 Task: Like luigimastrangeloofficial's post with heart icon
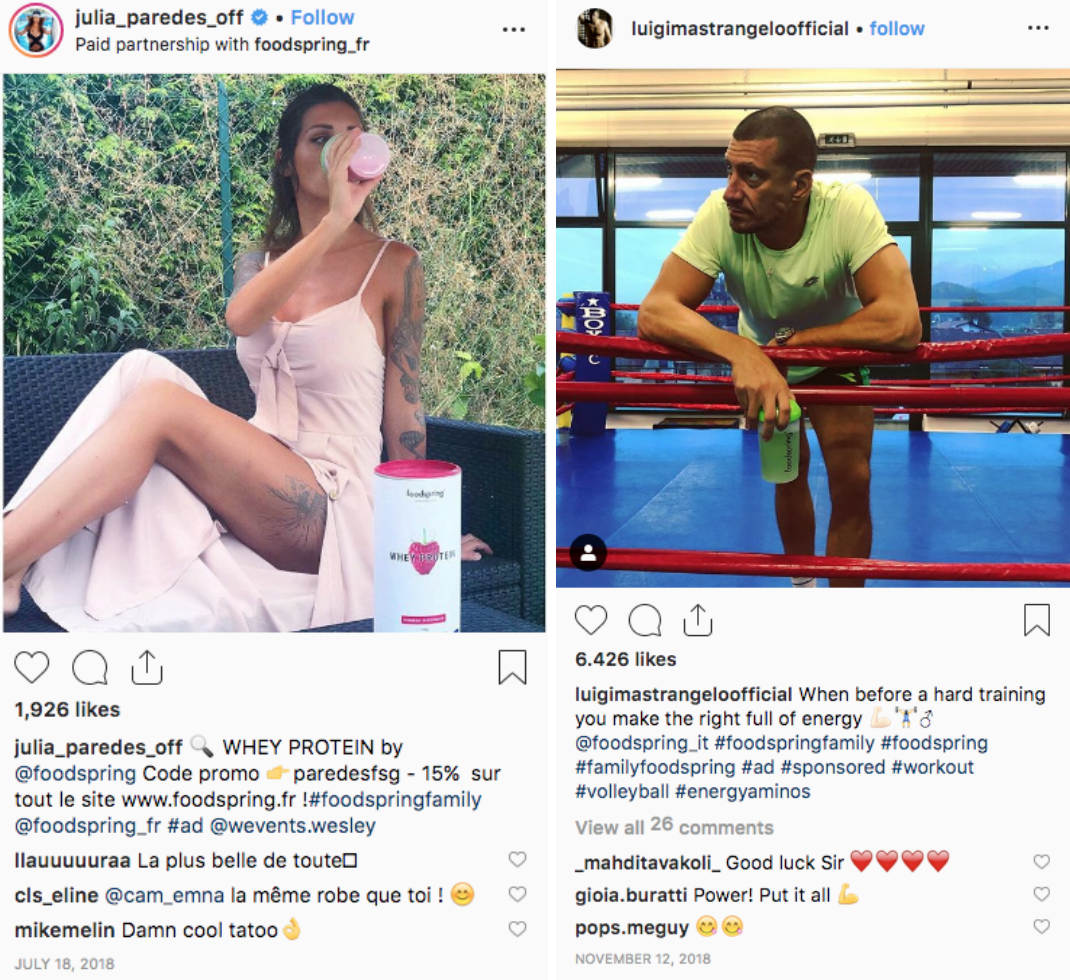click(591, 620)
